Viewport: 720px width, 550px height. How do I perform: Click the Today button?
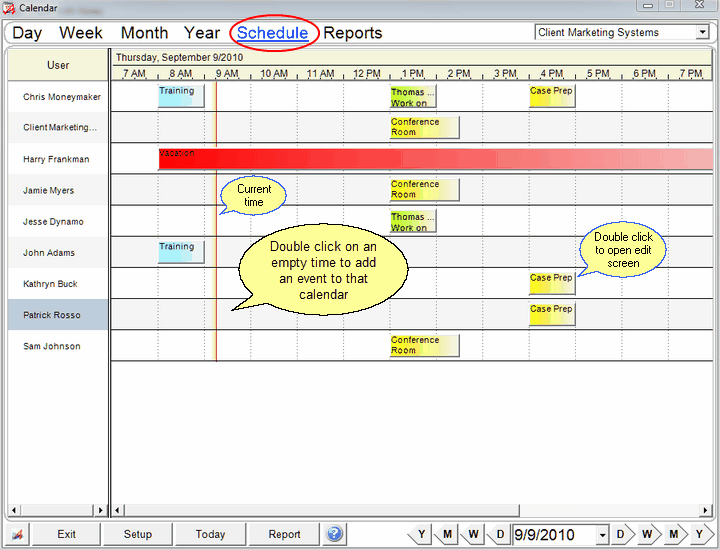pos(210,534)
